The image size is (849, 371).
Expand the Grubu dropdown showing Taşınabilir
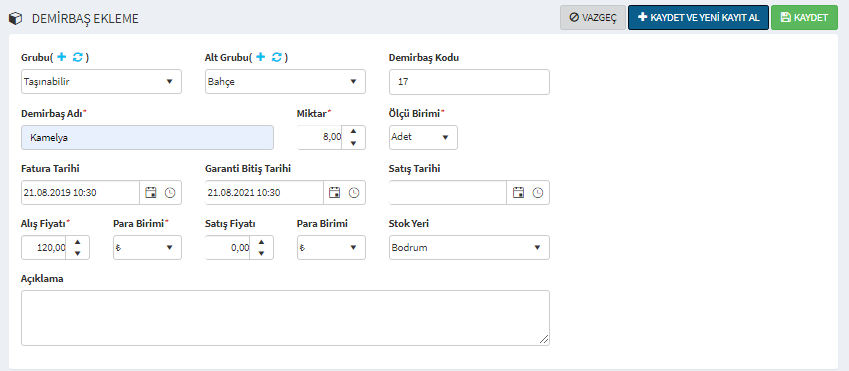pos(101,82)
